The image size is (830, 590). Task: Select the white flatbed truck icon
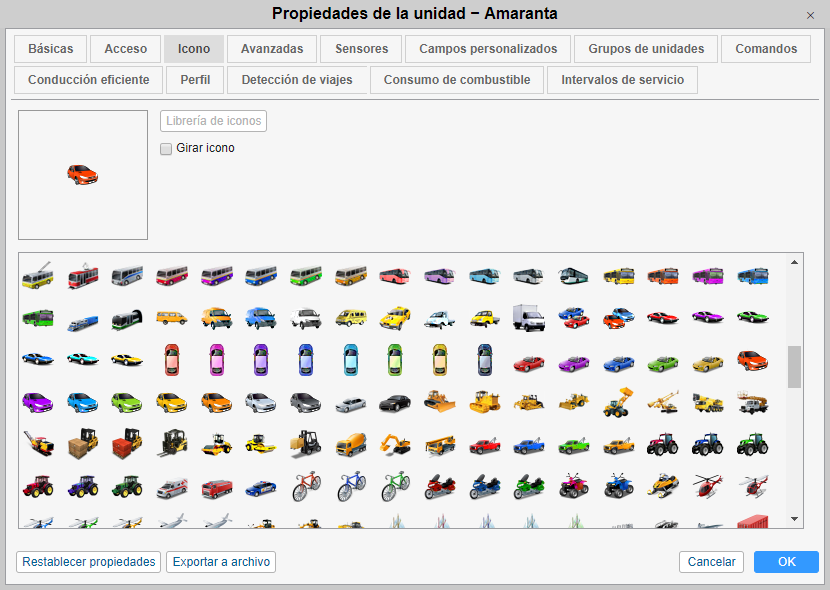439,319
